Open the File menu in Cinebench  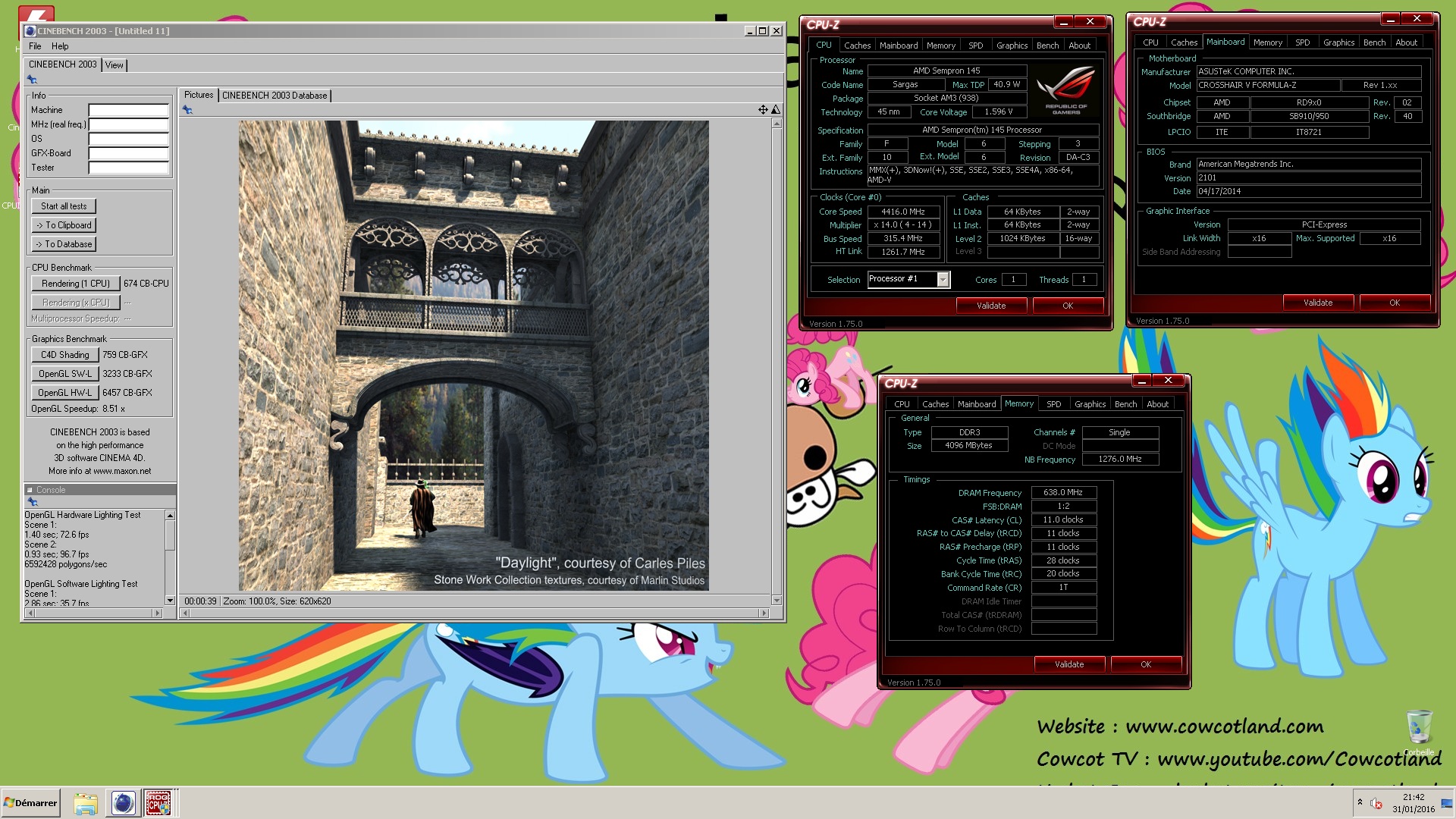(35, 46)
